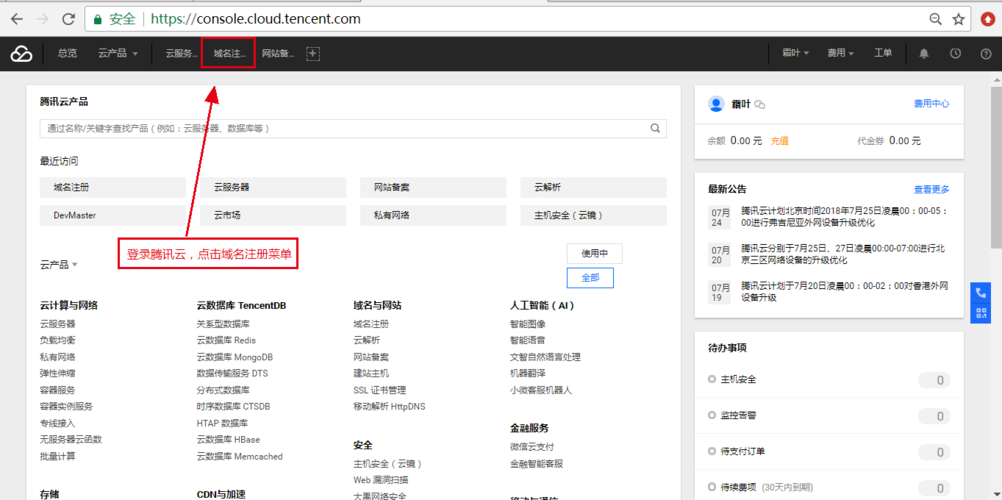Select the 使用中 filter button

[594, 253]
